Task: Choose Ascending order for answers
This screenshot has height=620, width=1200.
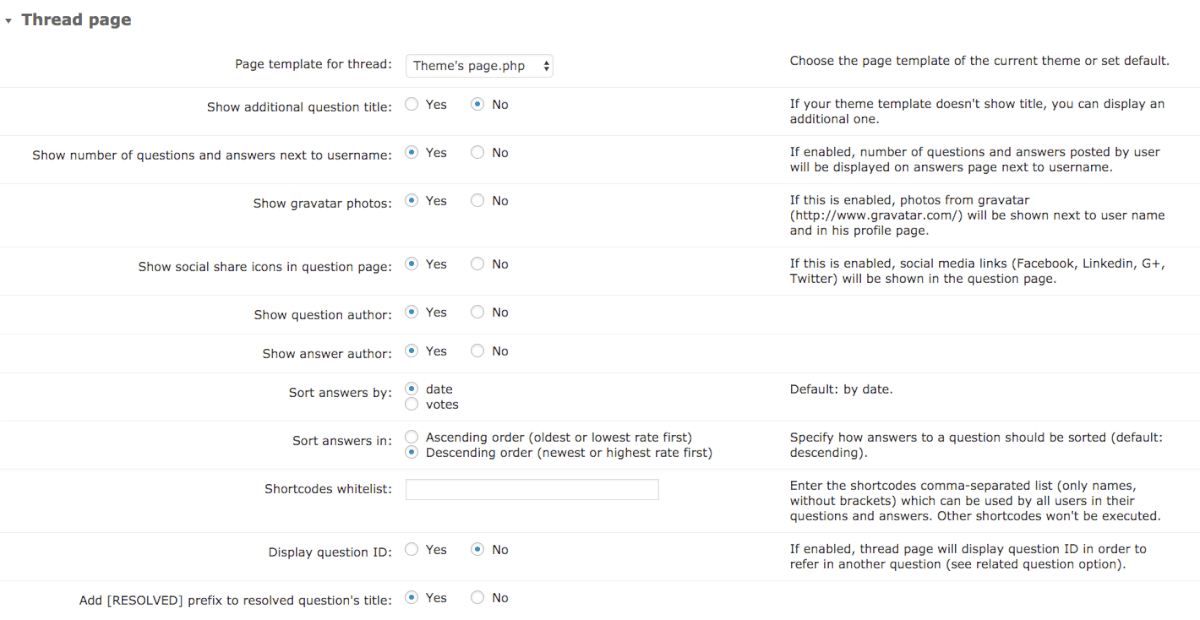Action: 412,437
